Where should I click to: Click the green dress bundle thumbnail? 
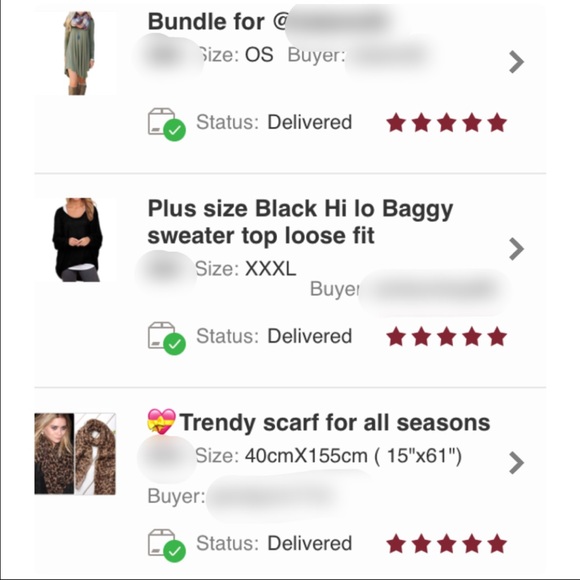coord(79,53)
